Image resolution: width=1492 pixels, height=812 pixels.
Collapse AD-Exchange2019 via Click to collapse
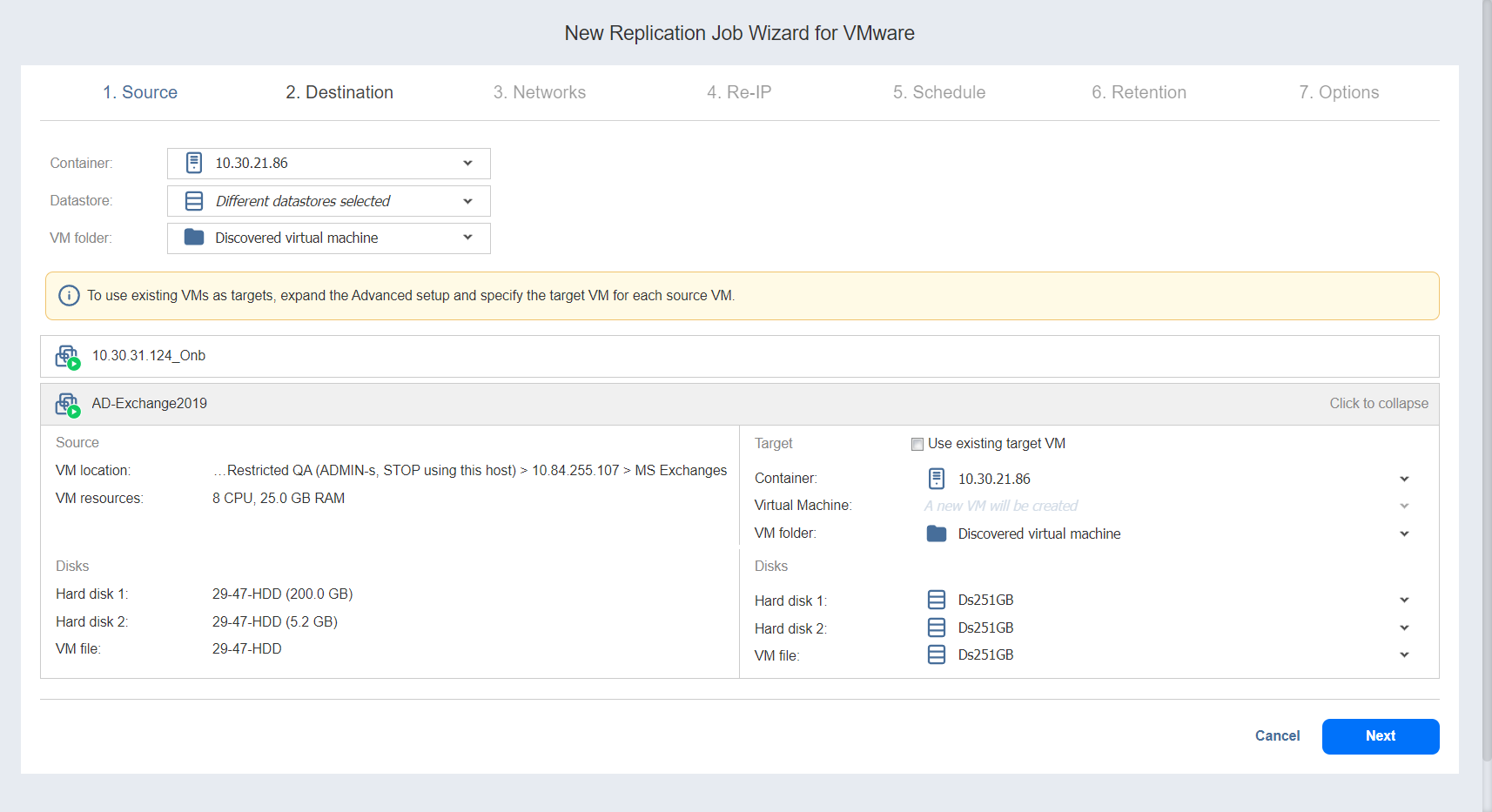point(1378,404)
